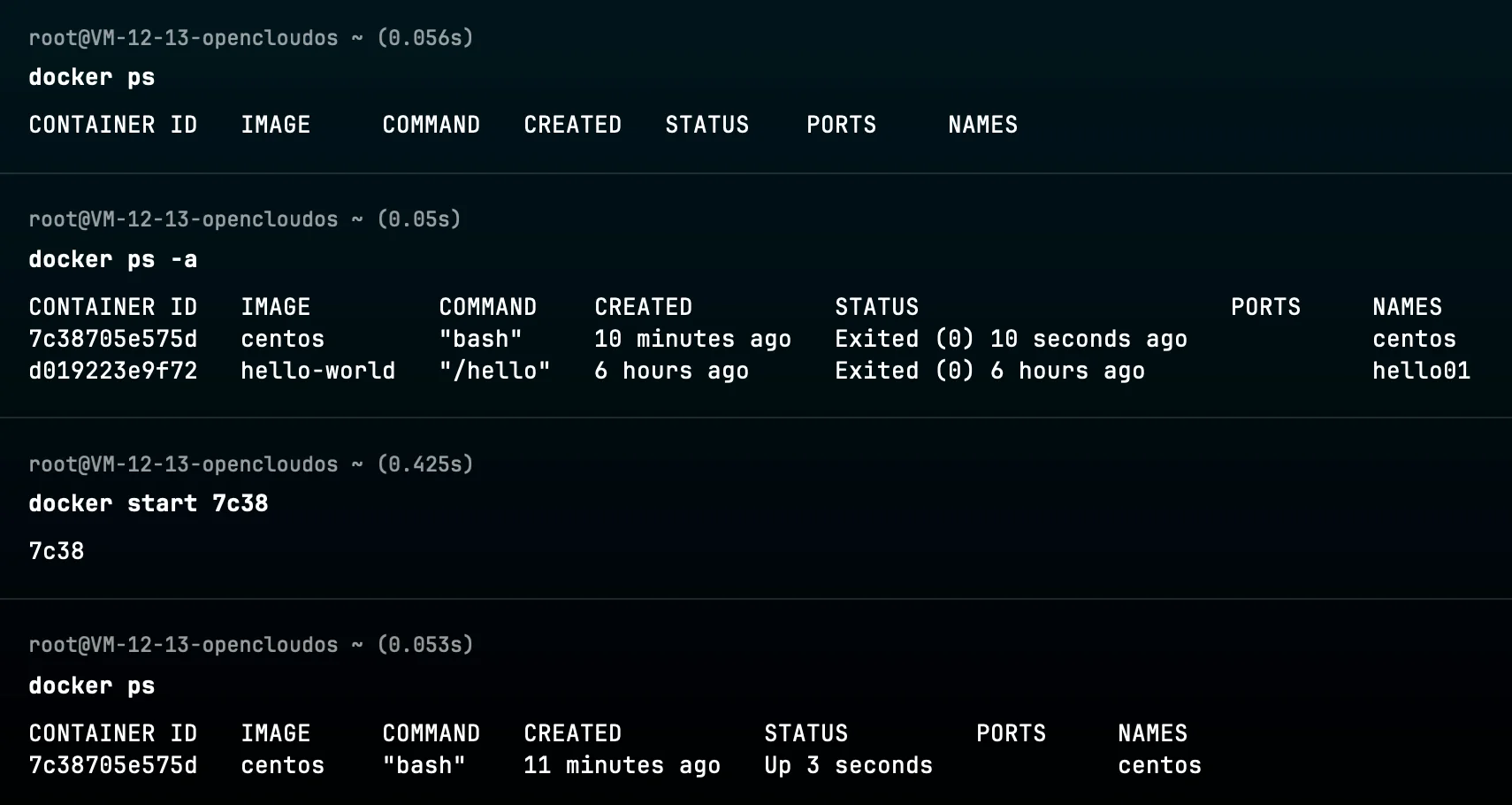
Task: Click container ID d019223e9f72
Action: click(x=112, y=371)
